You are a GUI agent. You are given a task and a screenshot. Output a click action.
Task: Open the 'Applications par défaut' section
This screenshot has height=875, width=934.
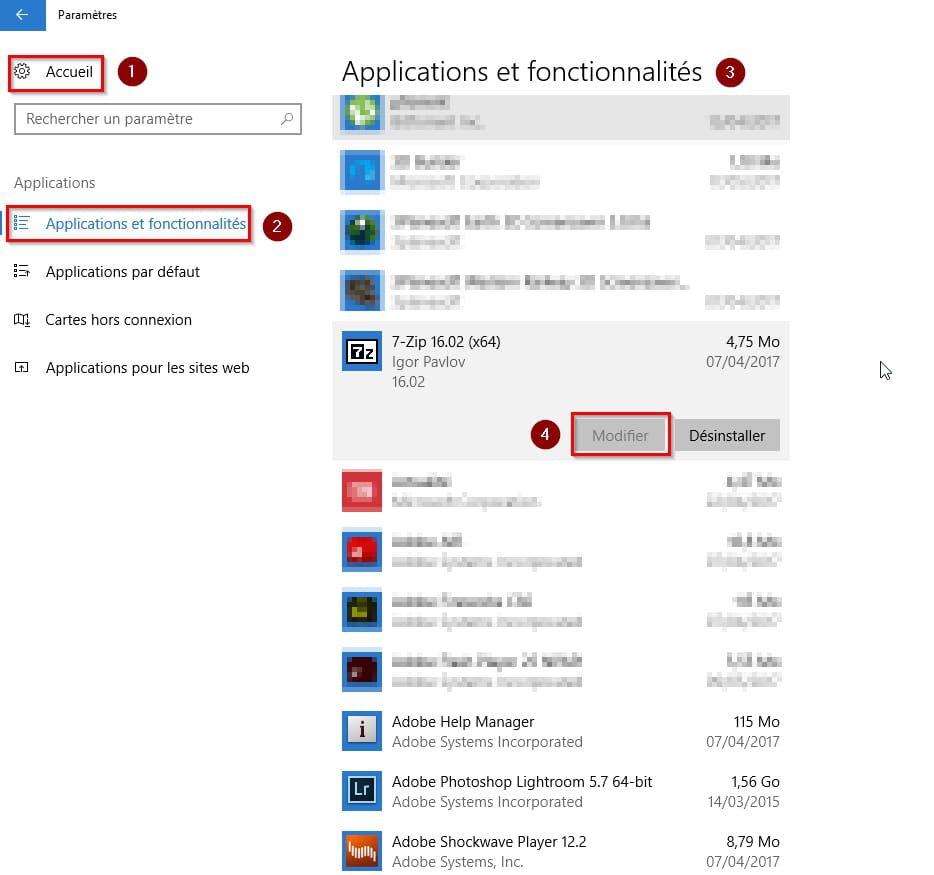click(123, 272)
